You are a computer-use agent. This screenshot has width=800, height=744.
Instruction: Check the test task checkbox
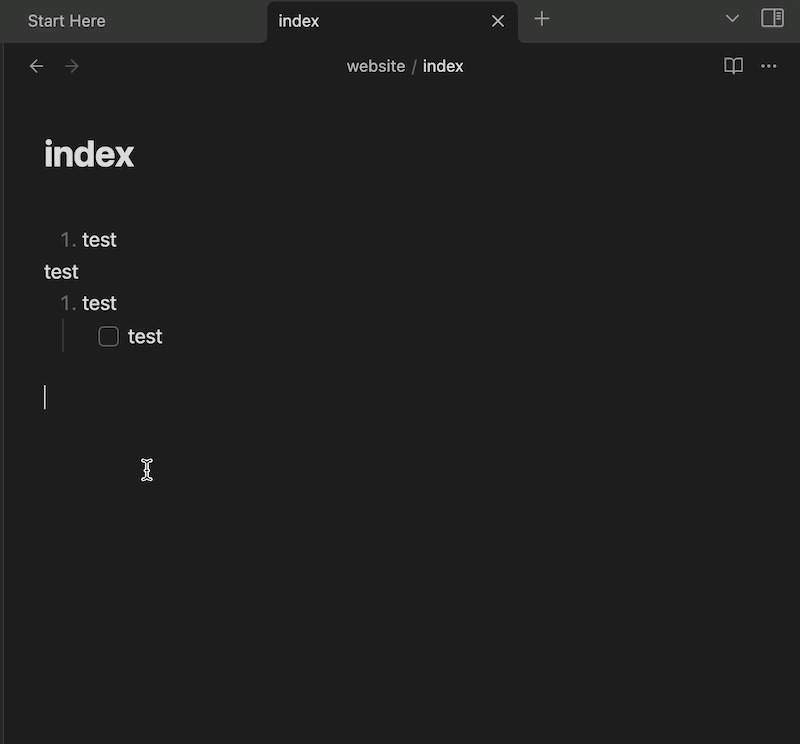point(108,337)
